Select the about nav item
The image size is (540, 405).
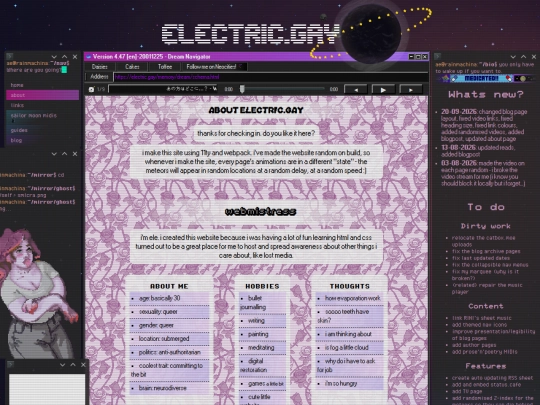42,95
